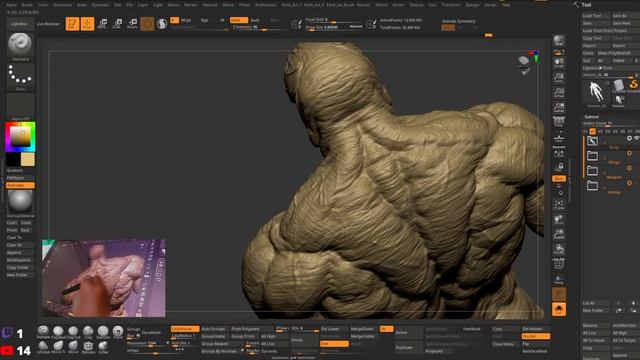
Task: Expand the Weapon subtool folder
Action: tap(592, 171)
